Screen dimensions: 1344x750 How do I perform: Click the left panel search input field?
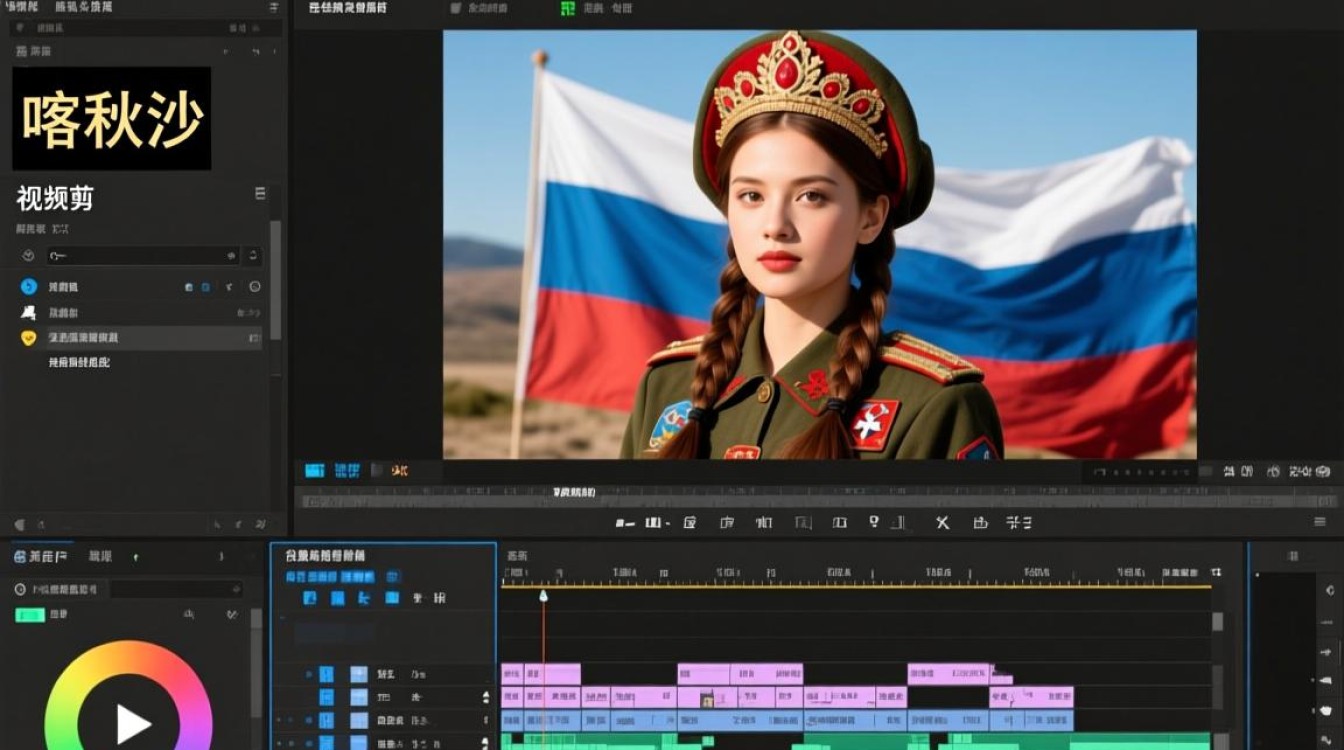click(142, 256)
